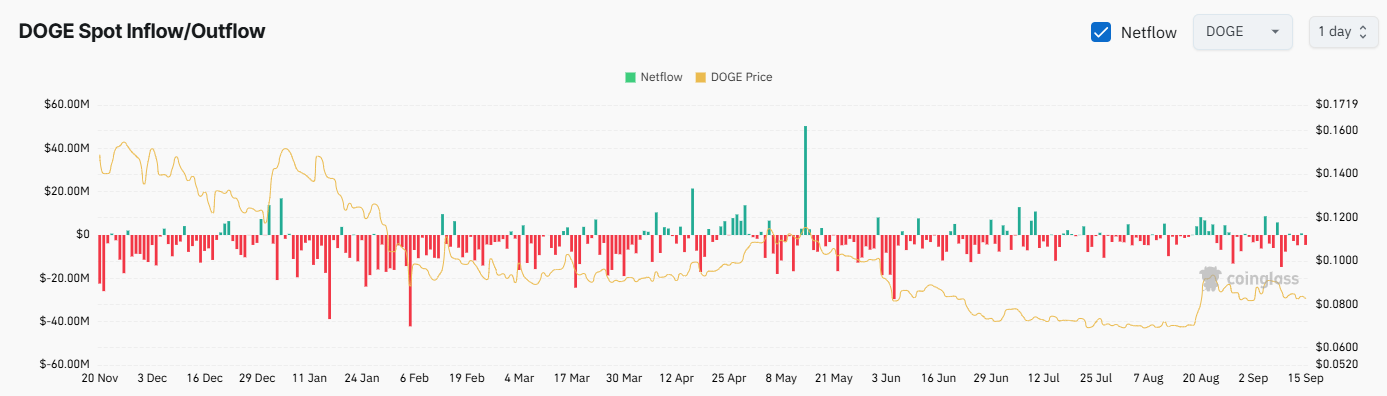Click the 21 May date label

[x=834, y=379]
